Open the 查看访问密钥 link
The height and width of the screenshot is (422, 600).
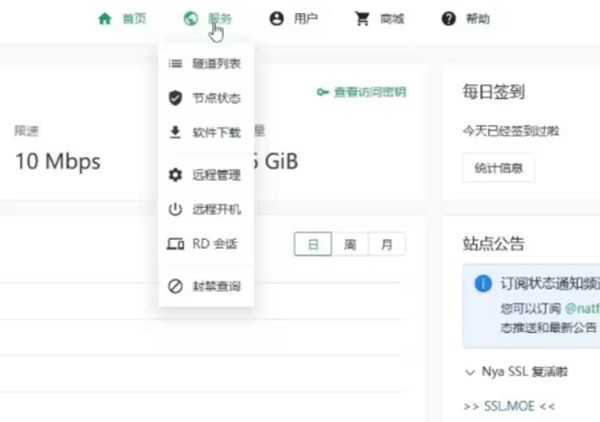click(x=361, y=92)
